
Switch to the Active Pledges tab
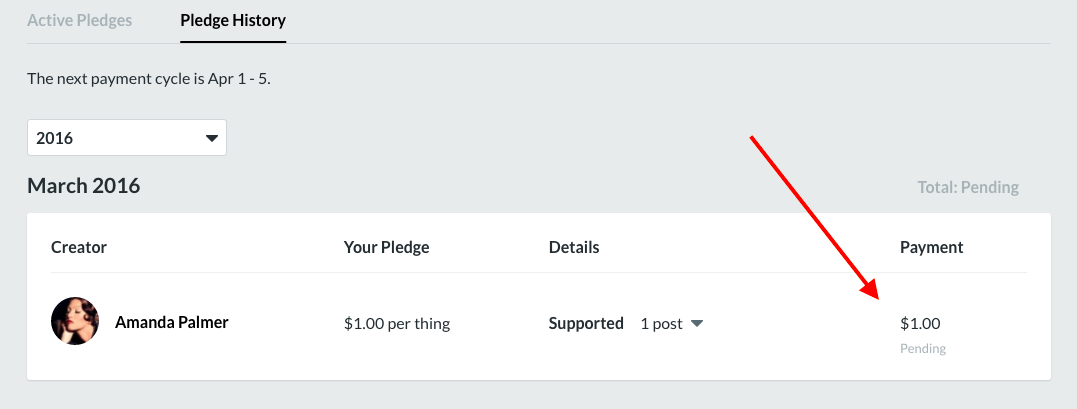click(79, 20)
